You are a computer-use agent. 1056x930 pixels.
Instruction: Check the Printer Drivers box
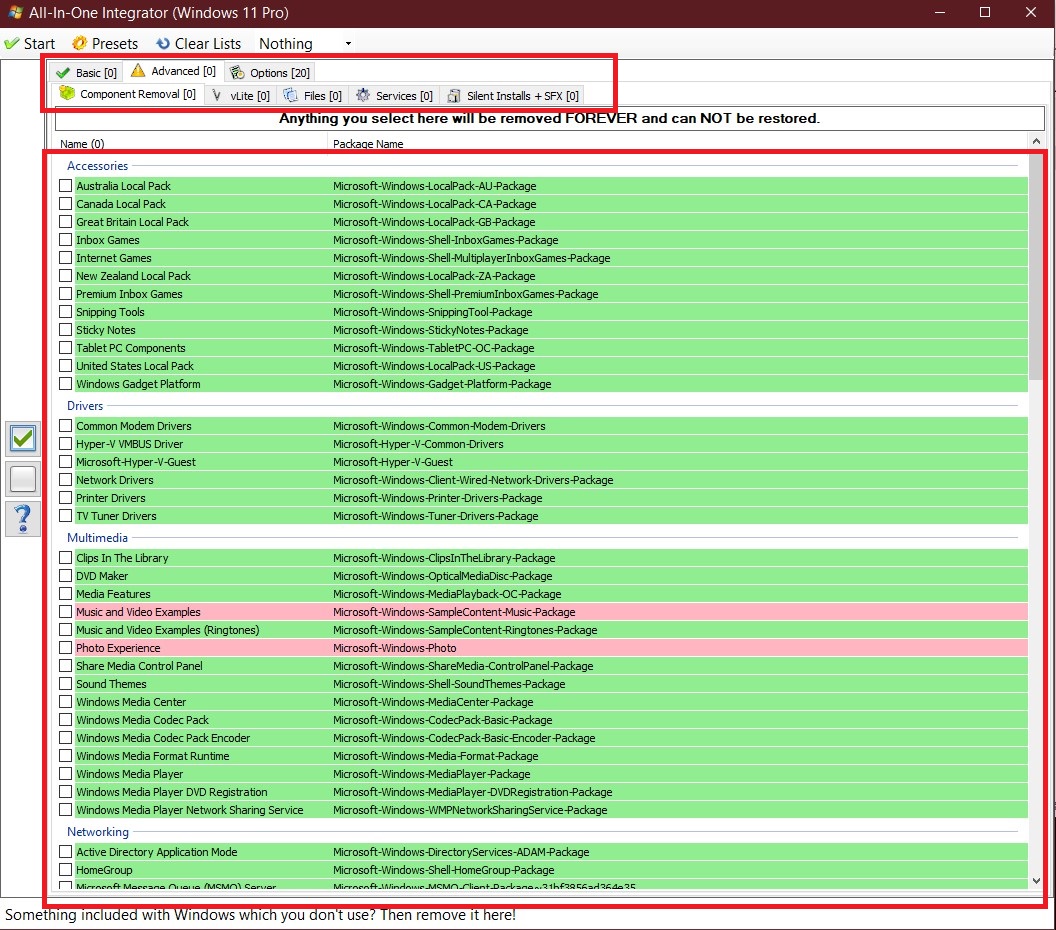[65, 497]
